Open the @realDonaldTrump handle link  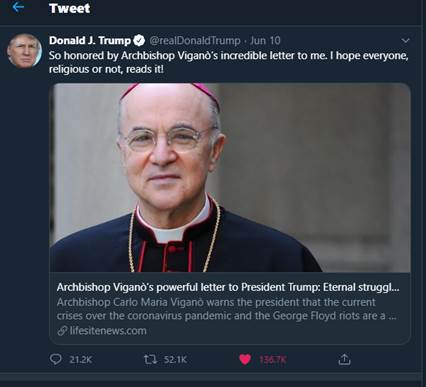coord(195,41)
